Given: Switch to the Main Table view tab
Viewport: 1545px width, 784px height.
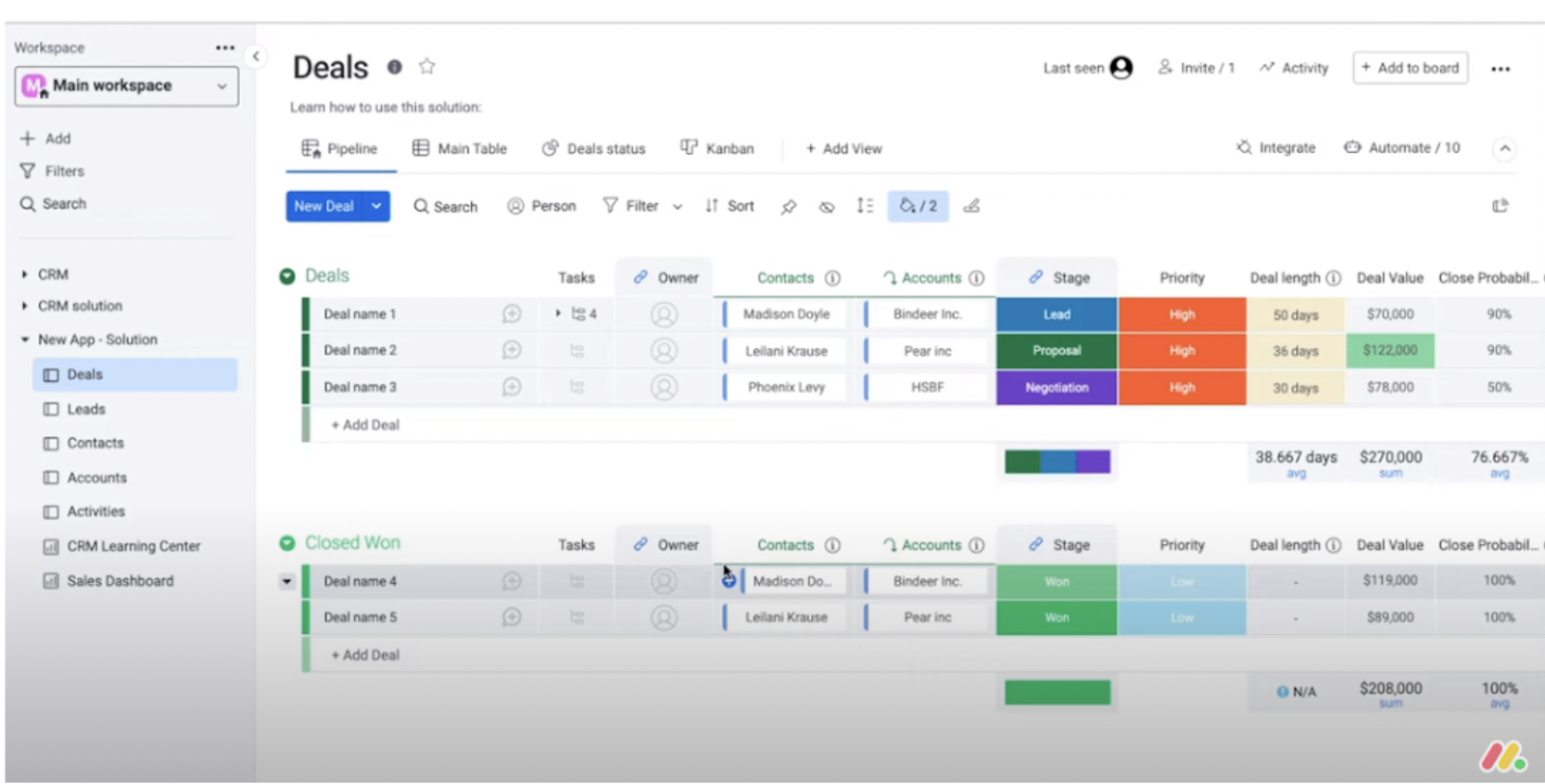Looking at the screenshot, I should pyautogui.click(x=461, y=148).
